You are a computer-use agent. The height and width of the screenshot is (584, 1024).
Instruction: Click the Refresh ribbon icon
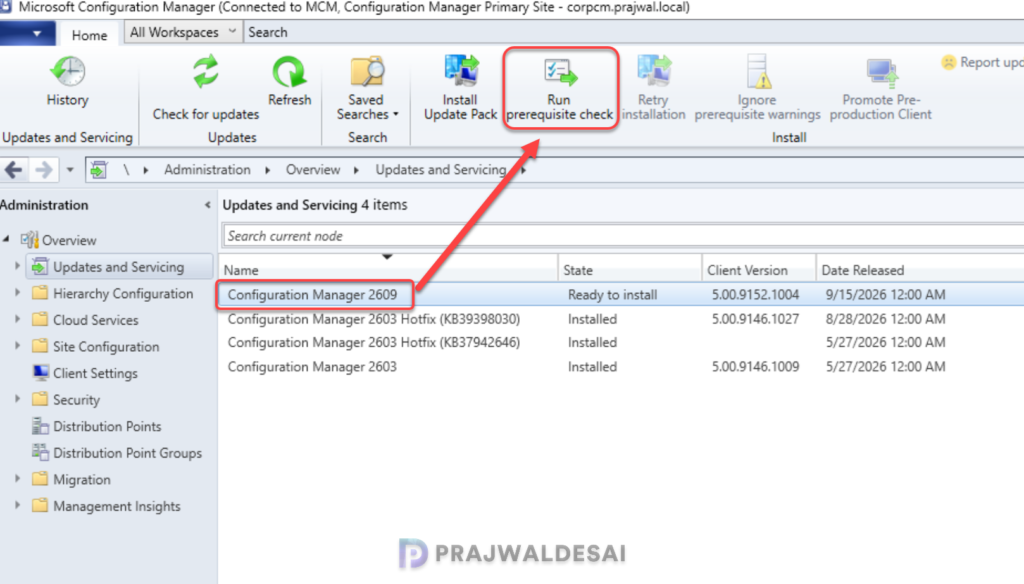(x=289, y=72)
